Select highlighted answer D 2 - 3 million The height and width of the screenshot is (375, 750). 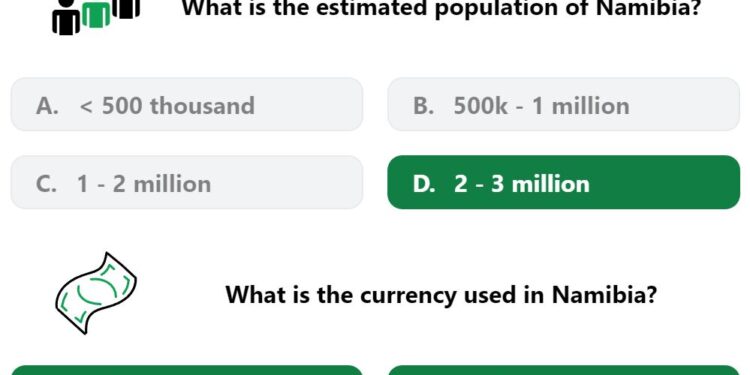point(563,182)
